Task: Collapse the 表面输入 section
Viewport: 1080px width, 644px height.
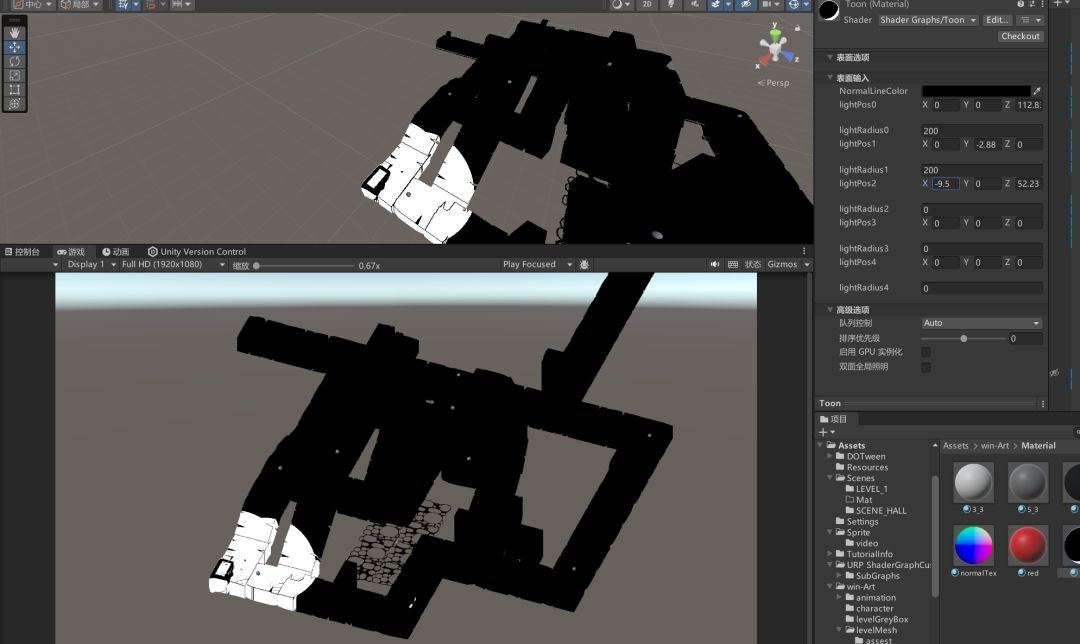Action: tap(830, 78)
